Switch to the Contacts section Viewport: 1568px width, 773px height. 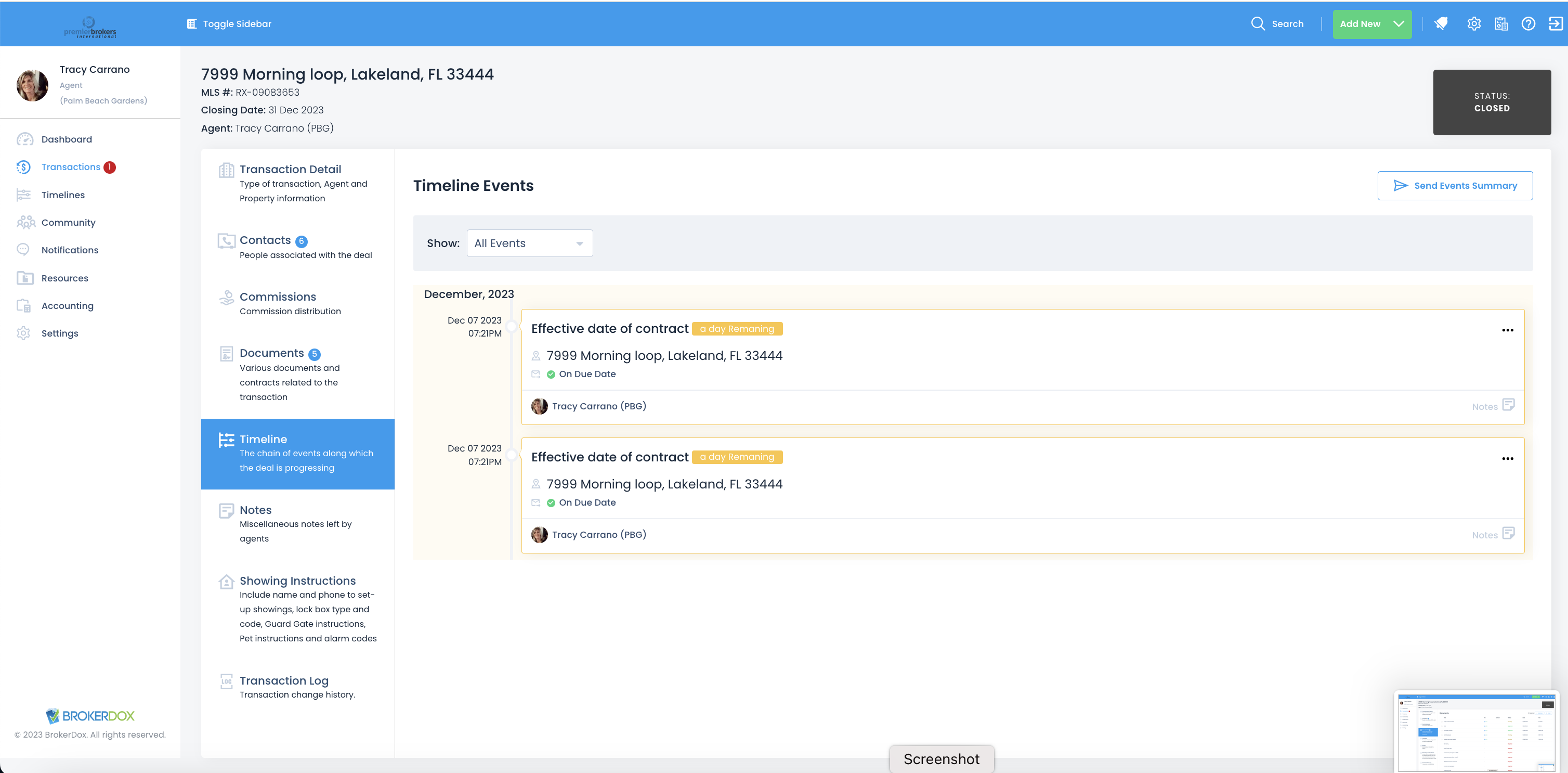[298, 247]
